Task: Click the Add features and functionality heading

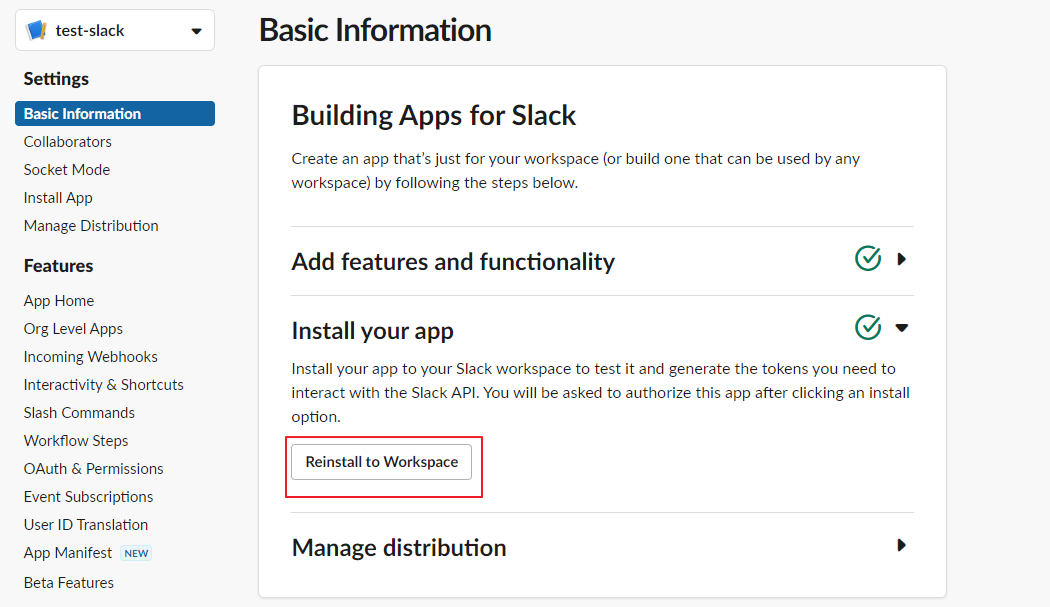Action: click(453, 262)
